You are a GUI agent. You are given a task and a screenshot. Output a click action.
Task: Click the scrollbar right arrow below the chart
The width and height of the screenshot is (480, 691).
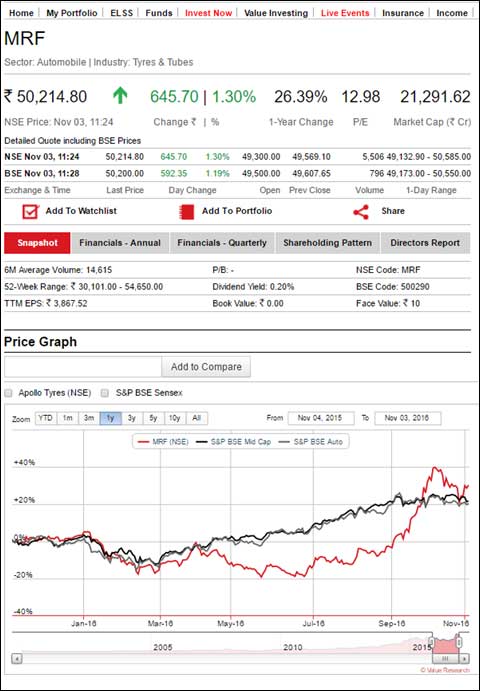pos(465,658)
